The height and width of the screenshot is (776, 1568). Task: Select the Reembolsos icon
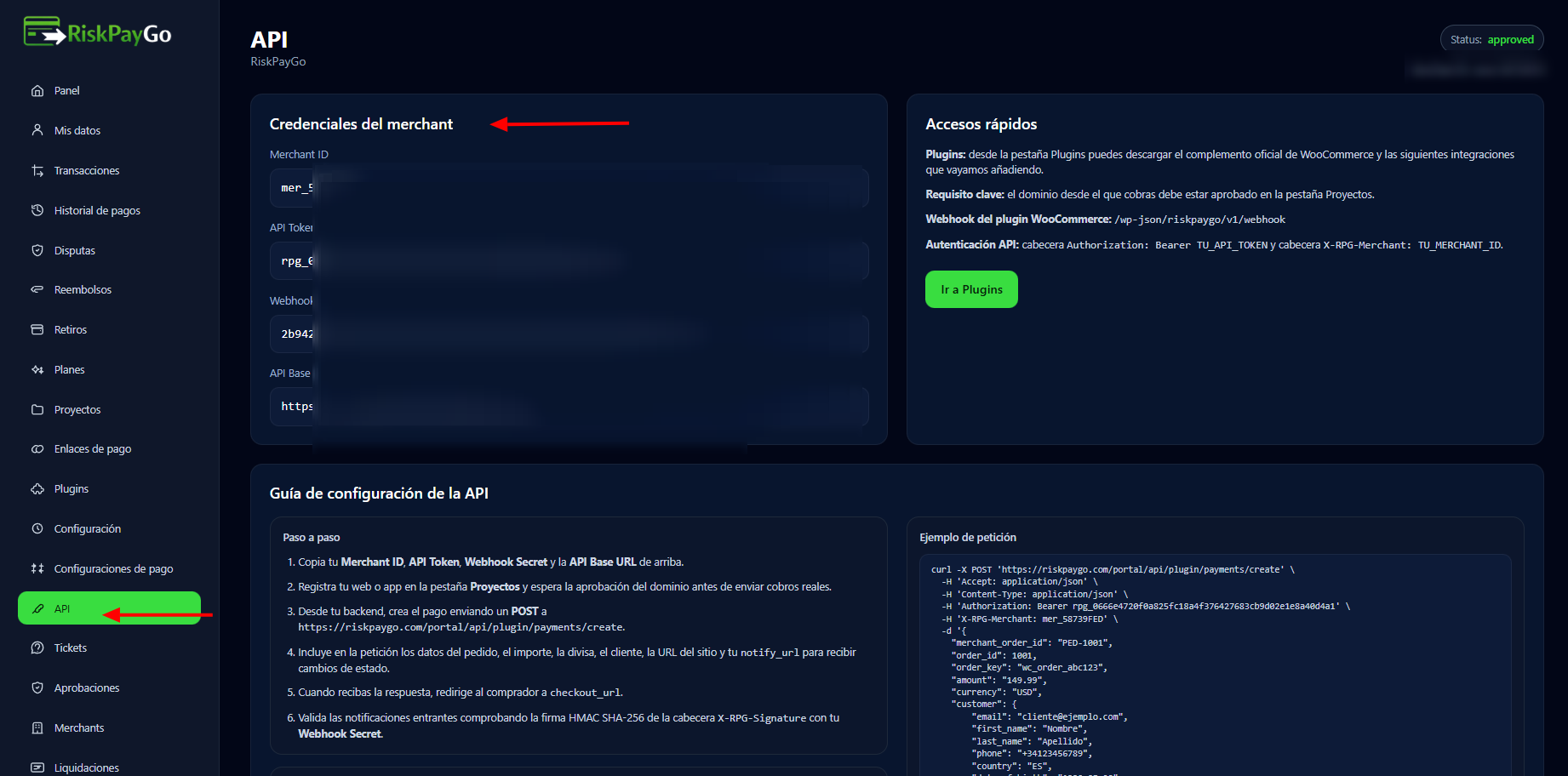(37, 290)
